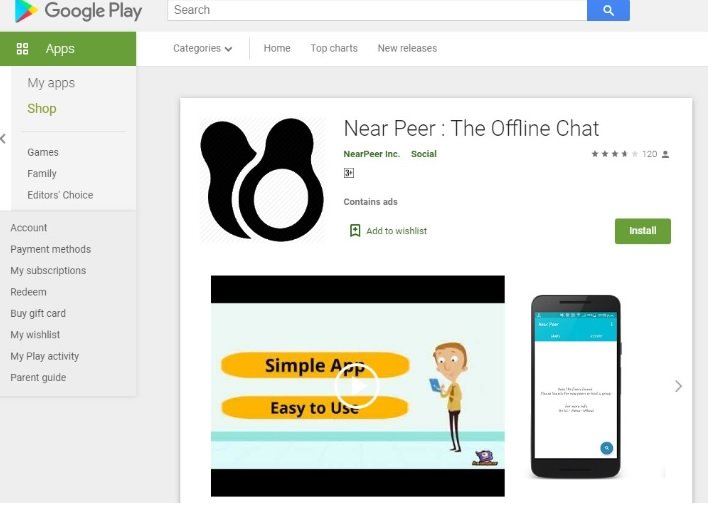The image size is (708, 509).
Task: Open Editors' Choice category
Action: (60, 195)
